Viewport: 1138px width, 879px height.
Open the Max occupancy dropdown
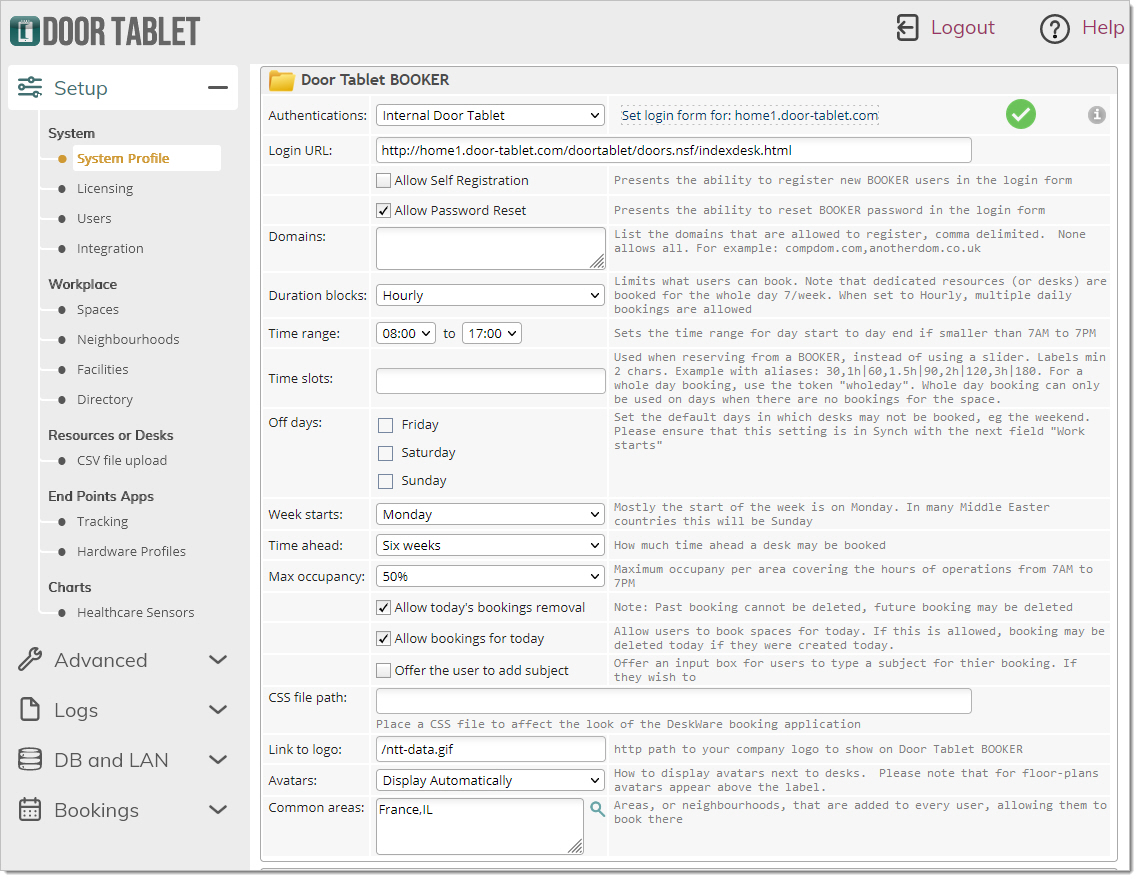pyautogui.click(x=490, y=577)
